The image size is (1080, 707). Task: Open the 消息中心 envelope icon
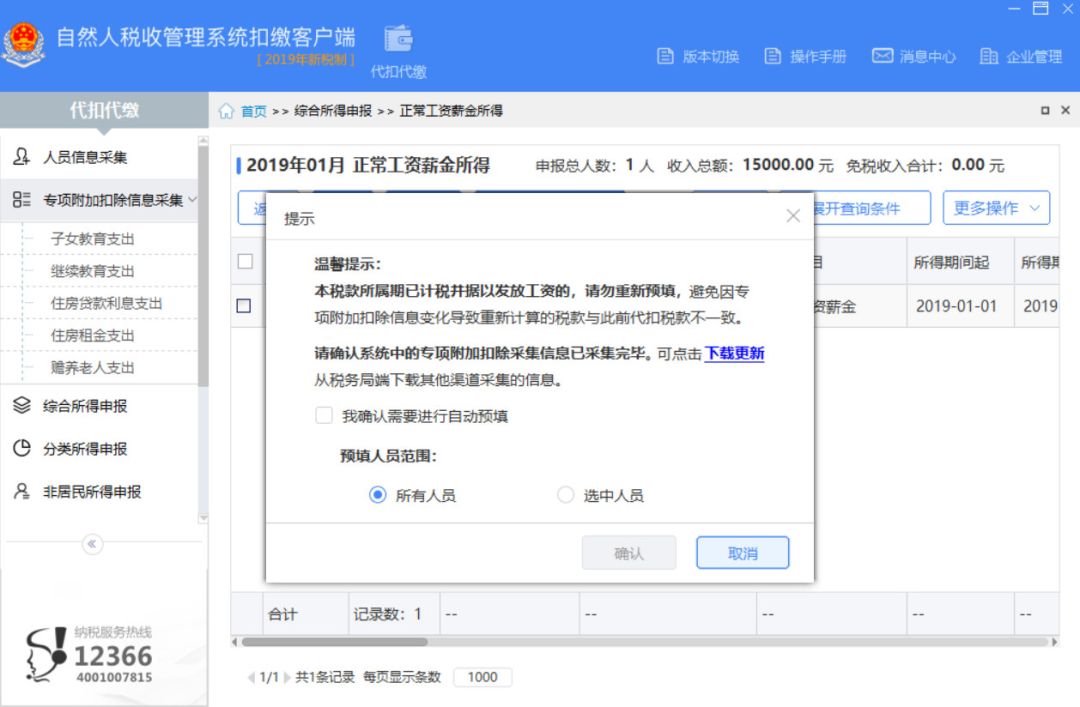point(882,56)
